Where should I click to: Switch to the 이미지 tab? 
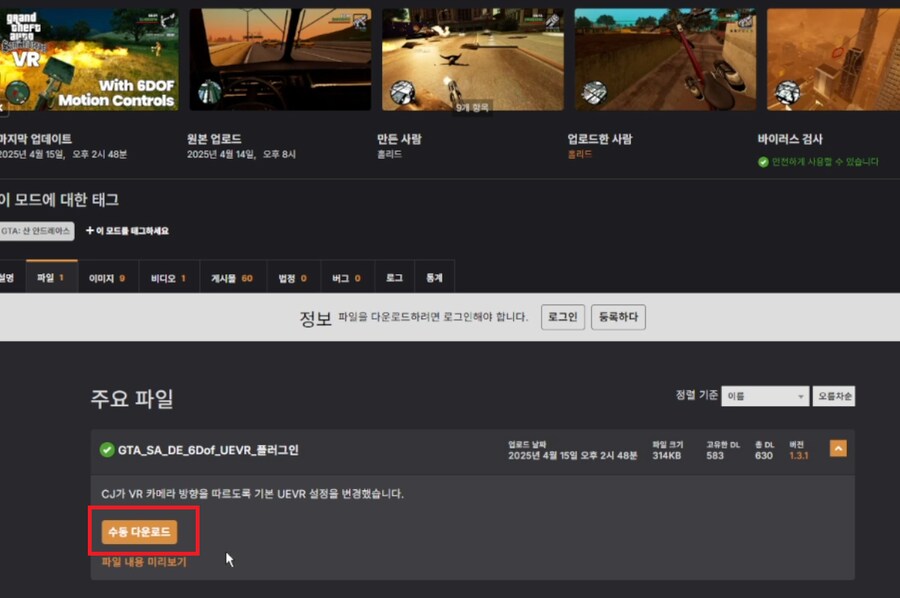click(107, 278)
